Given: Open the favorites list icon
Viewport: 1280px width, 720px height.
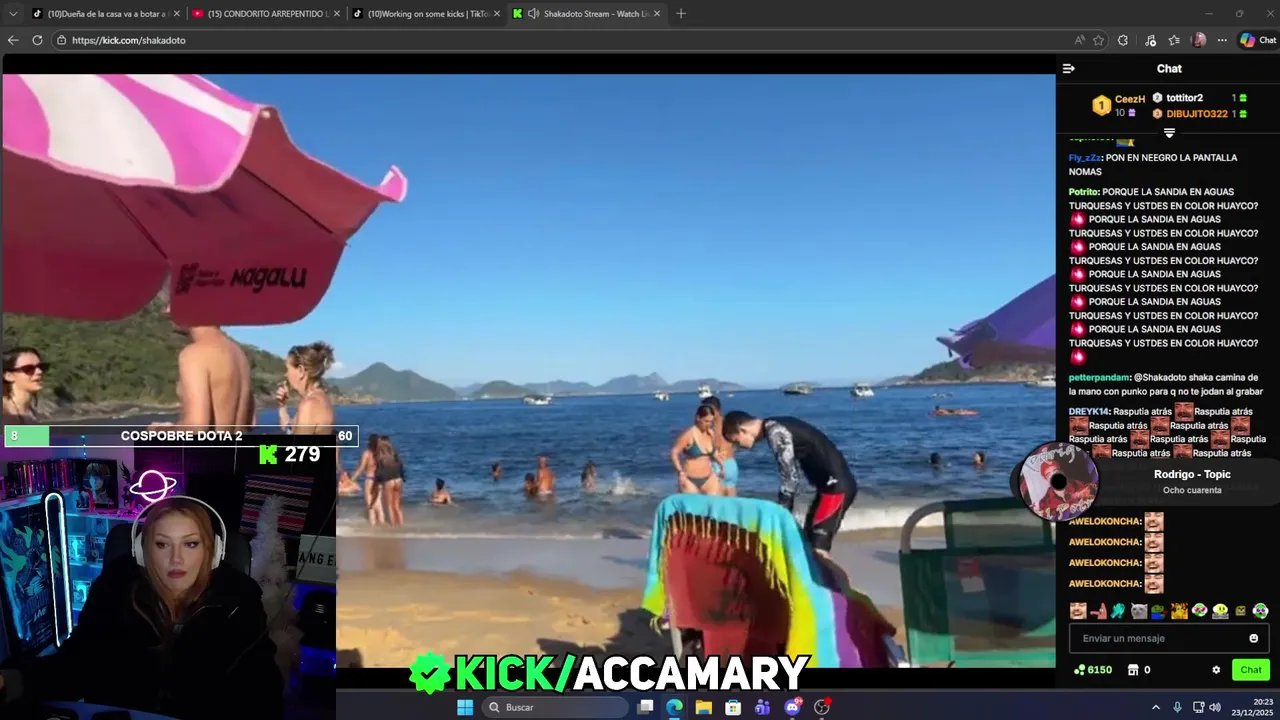Looking at the screenshot, I should pos(1174,40).
